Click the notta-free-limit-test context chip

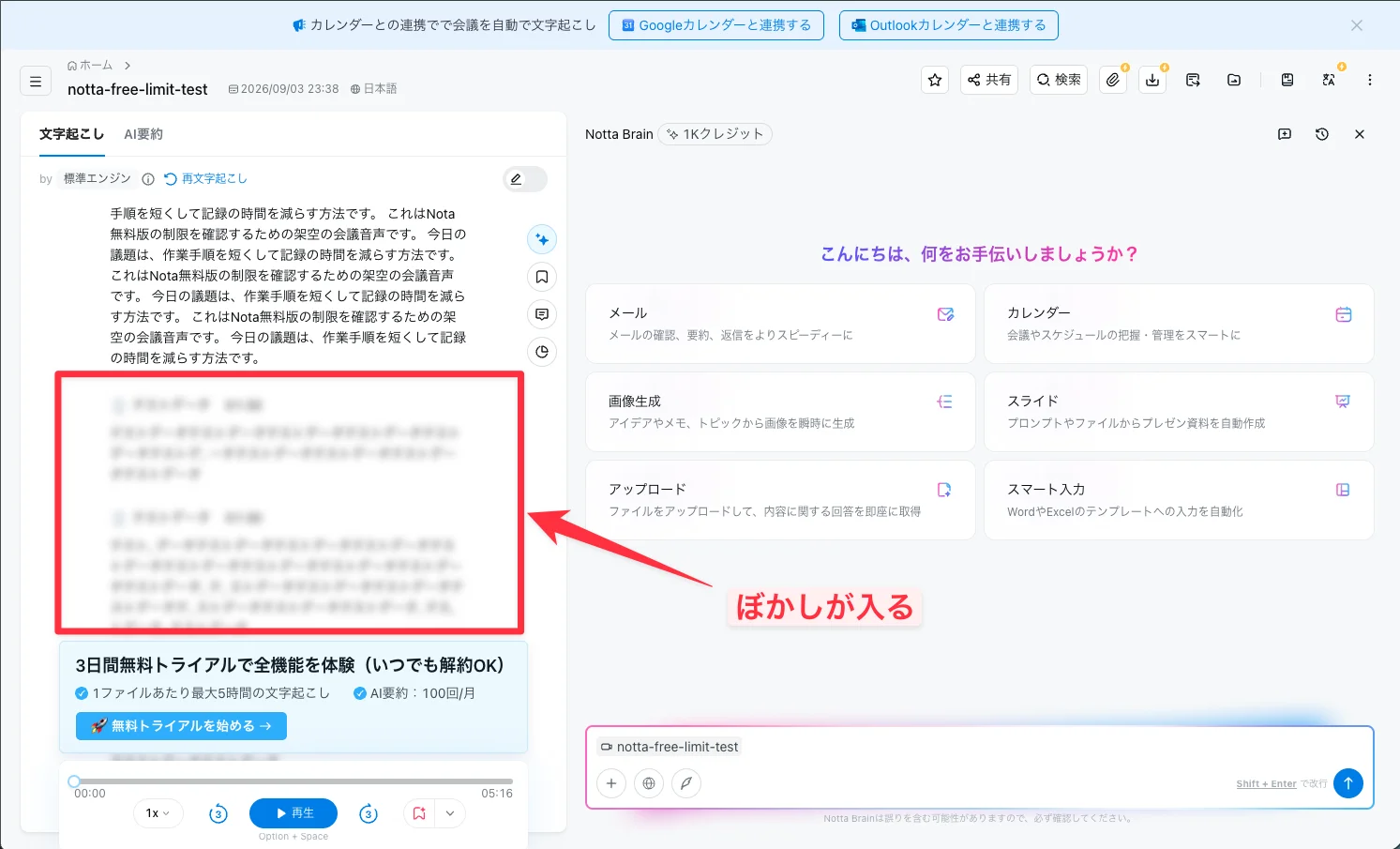coord(670,747)
